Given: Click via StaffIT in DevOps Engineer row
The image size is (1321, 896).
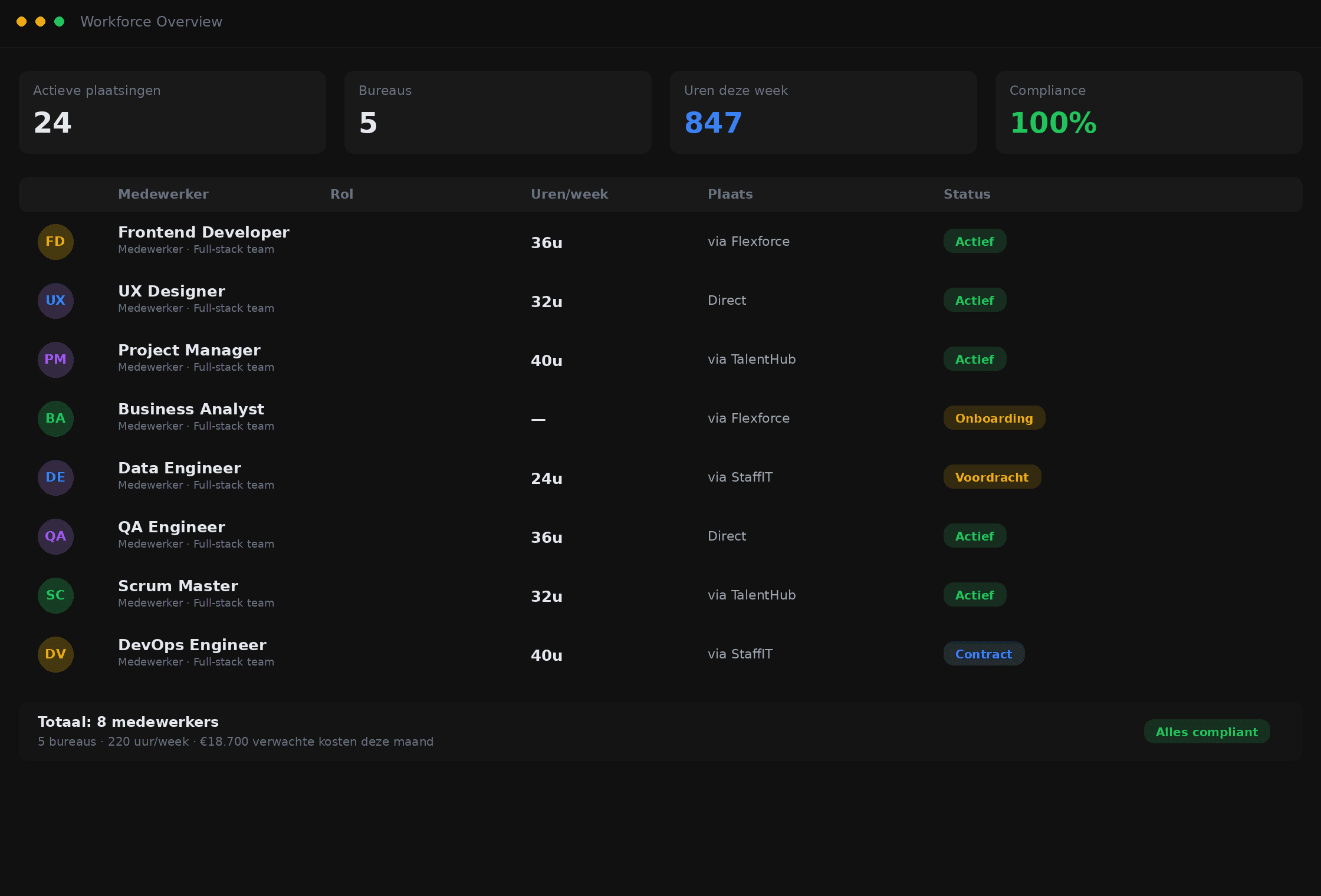Looking at the screenshot, I should pos(740,654).
